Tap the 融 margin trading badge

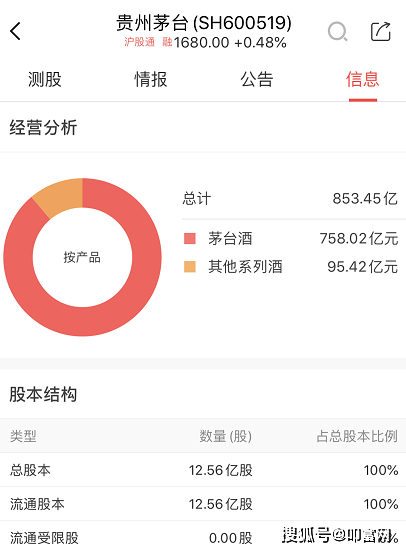pos(167,42)
